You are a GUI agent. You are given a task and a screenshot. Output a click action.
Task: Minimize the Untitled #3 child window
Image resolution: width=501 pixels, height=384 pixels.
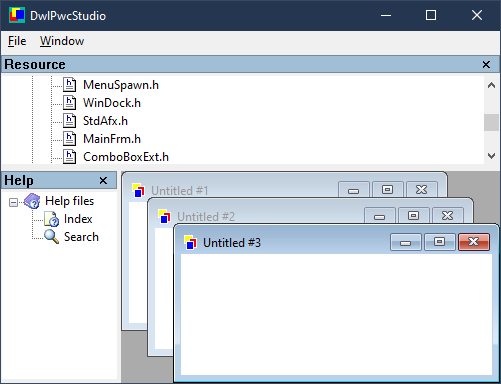click(406, 242)
